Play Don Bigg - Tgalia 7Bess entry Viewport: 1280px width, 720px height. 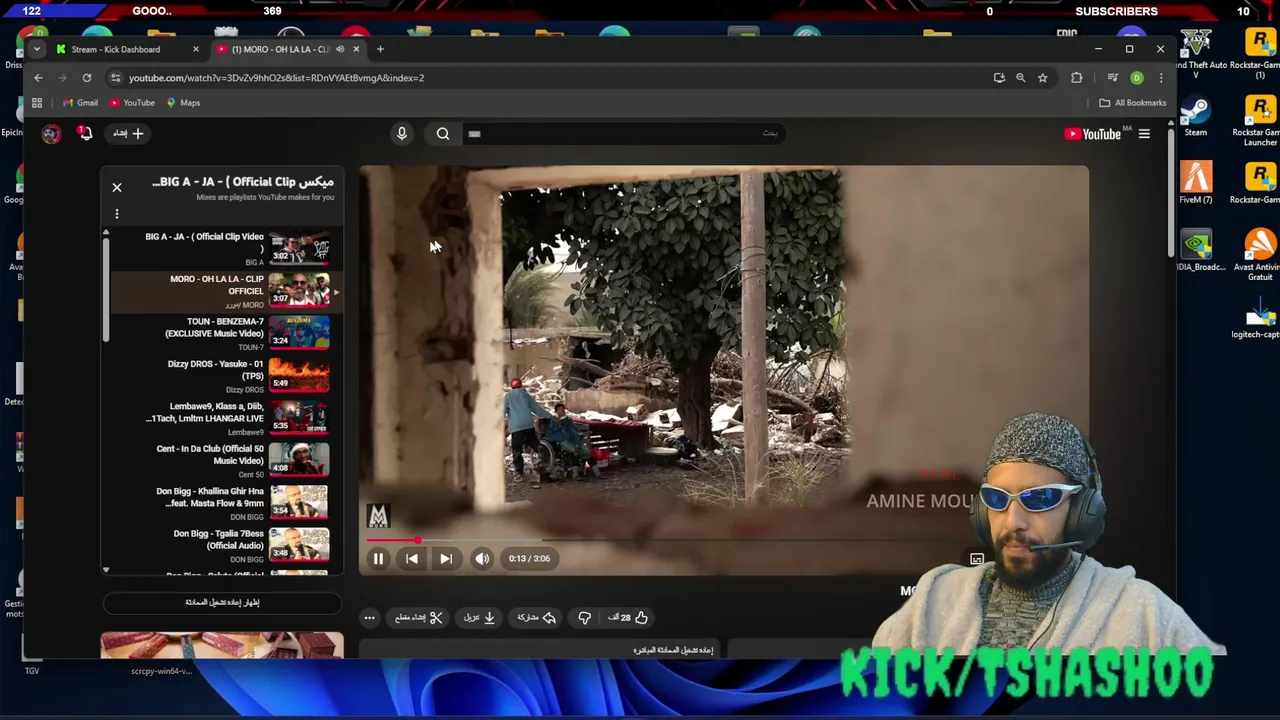click(x=222, y=546)
